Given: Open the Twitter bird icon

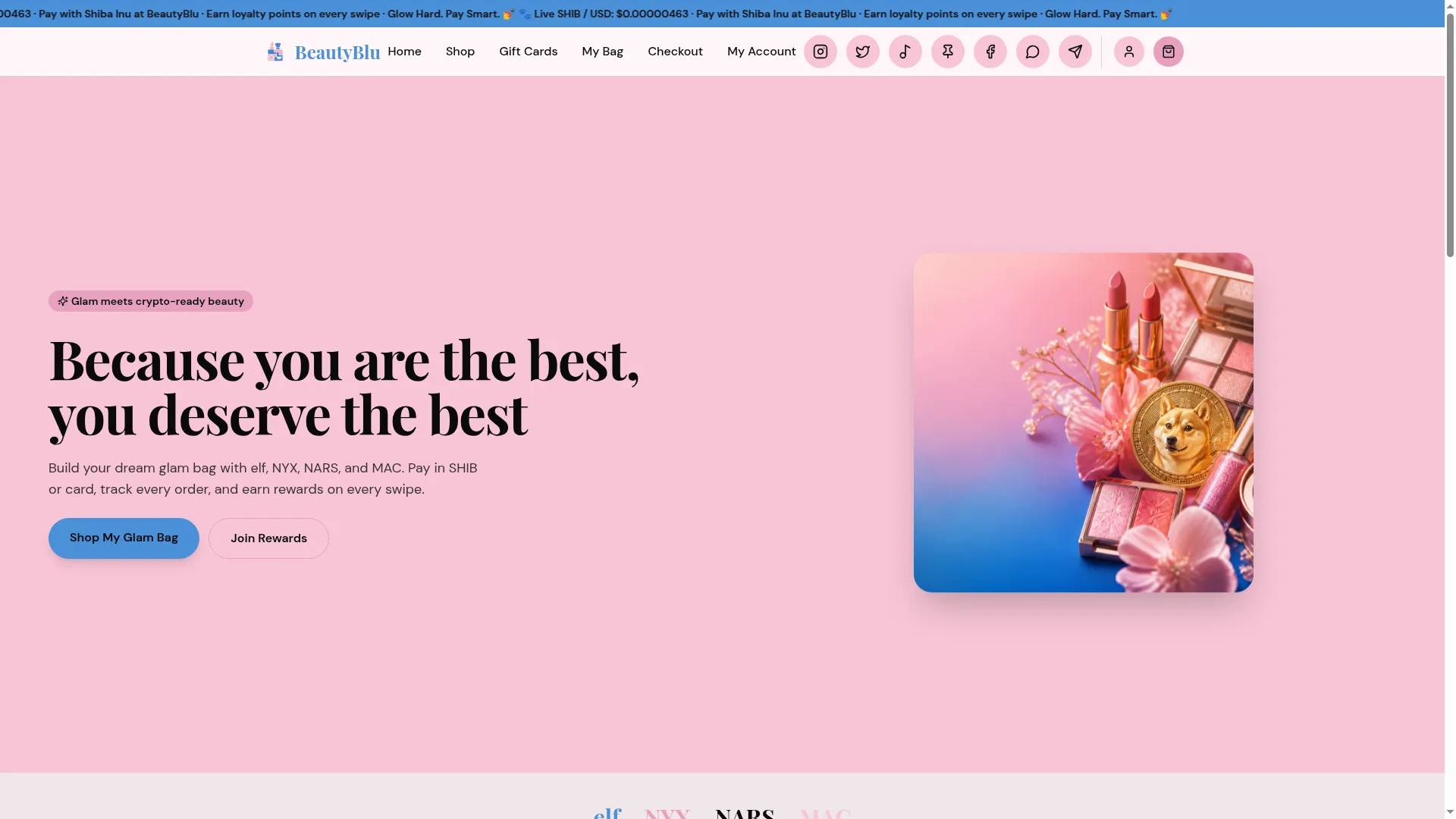Looking at the screenshot, I should coord(863,52).
